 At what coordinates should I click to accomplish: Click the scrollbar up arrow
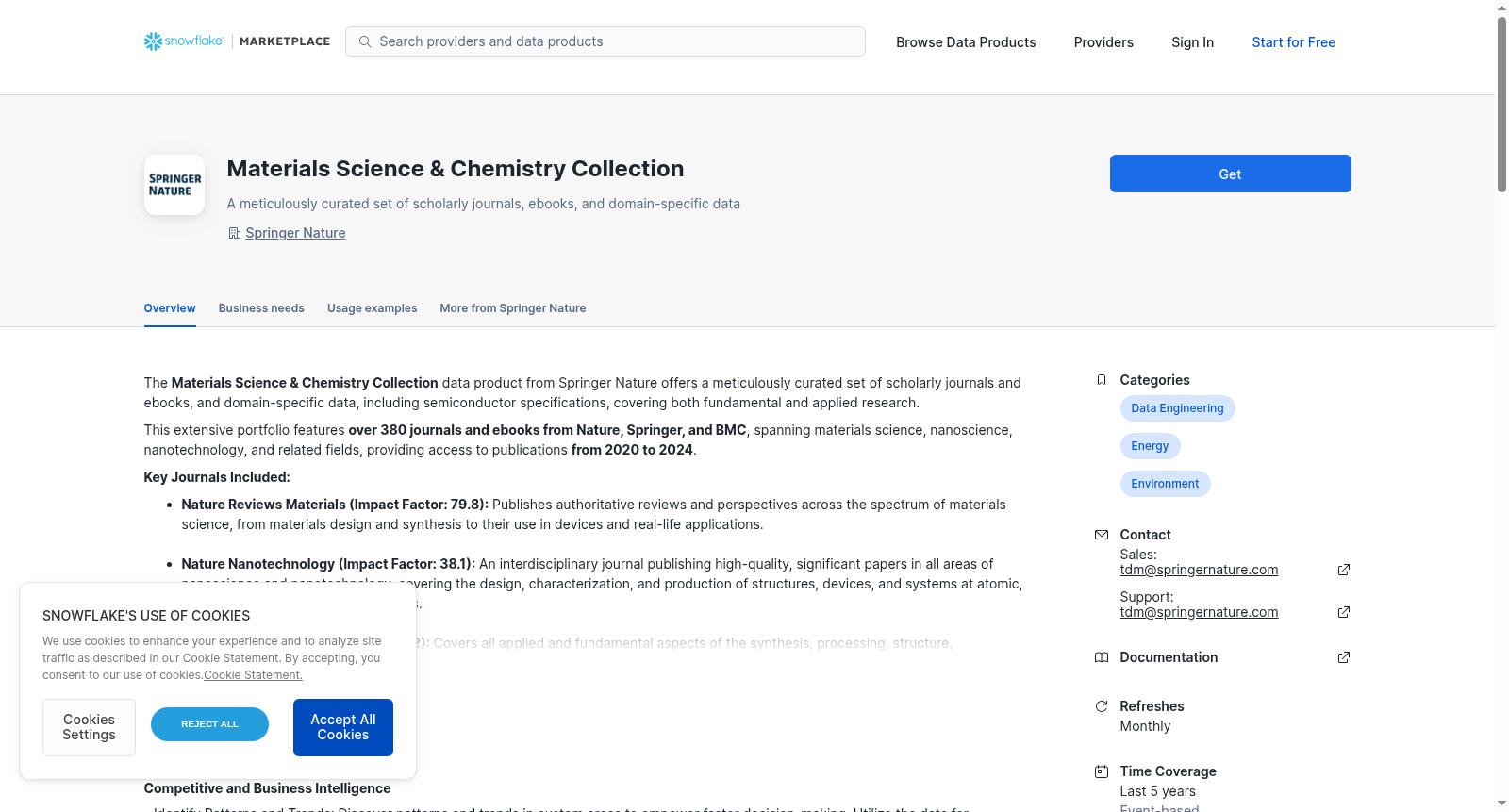coord(1501,8)
